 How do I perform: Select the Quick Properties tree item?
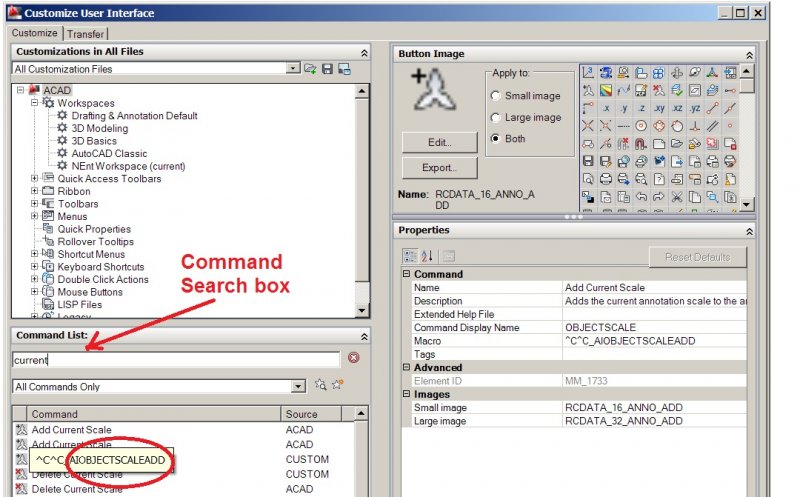(x=94, y=229)
